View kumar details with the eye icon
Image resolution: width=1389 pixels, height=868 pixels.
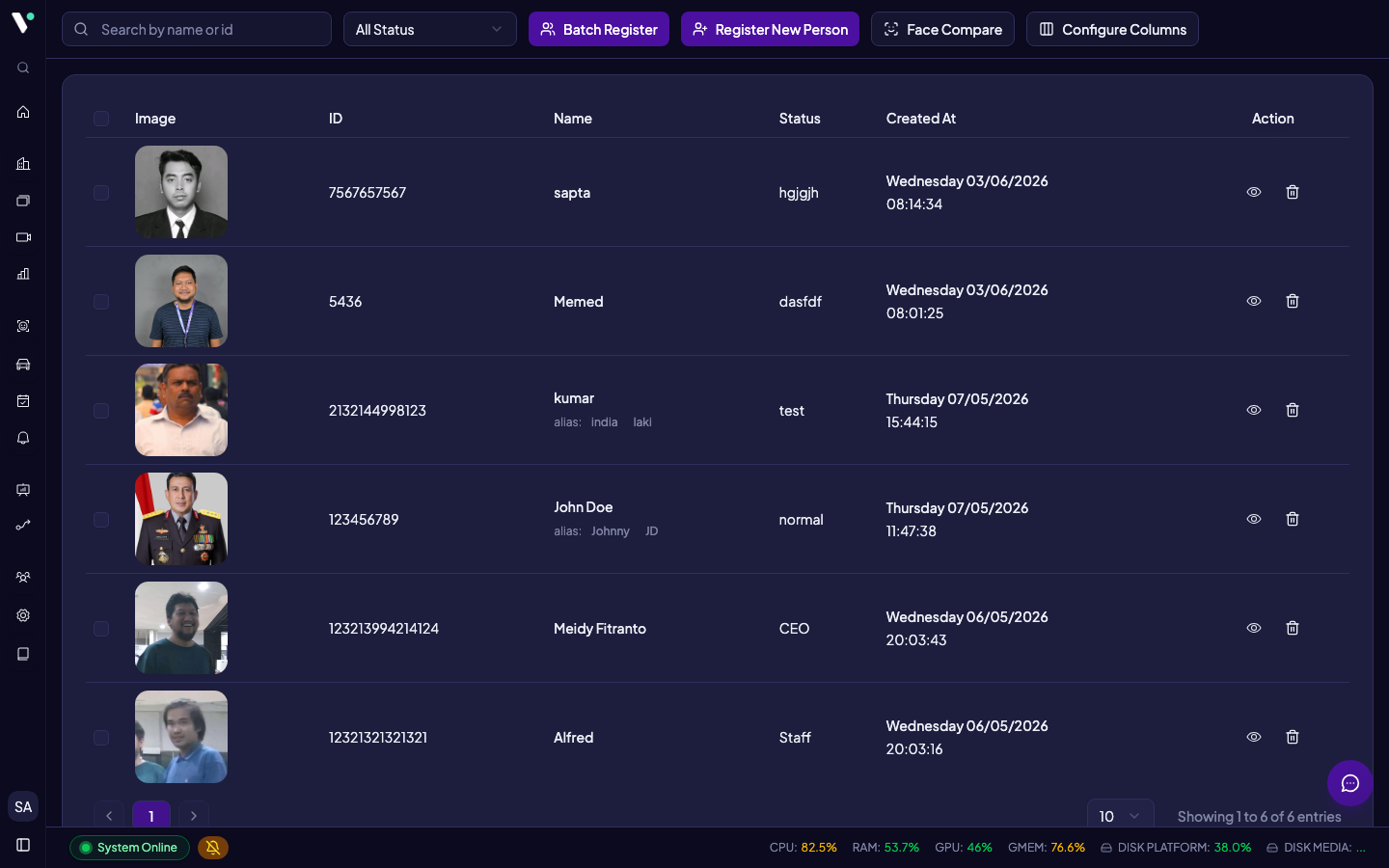tap(1254, 410)
